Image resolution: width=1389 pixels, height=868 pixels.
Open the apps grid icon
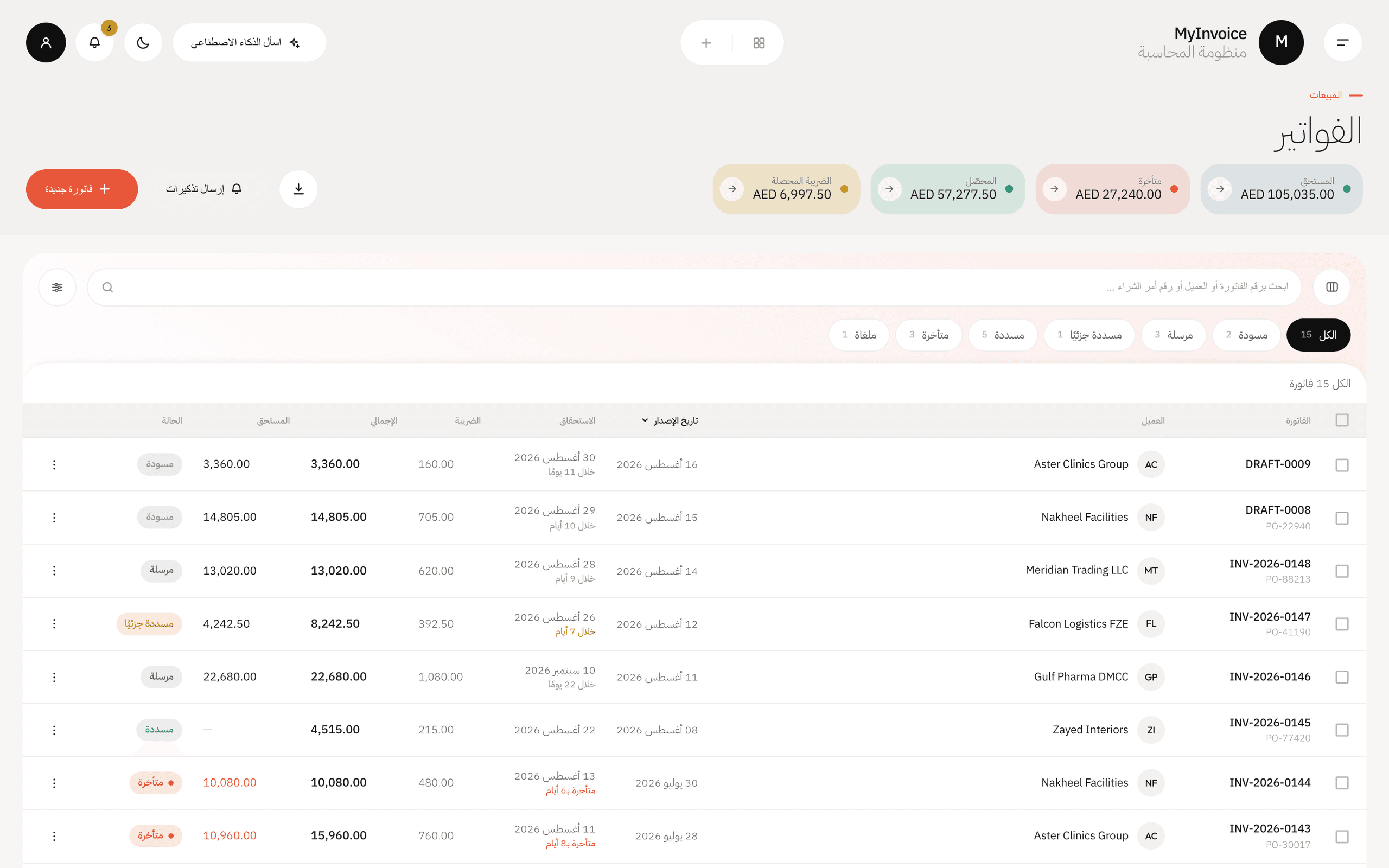[x=759, y=43]
